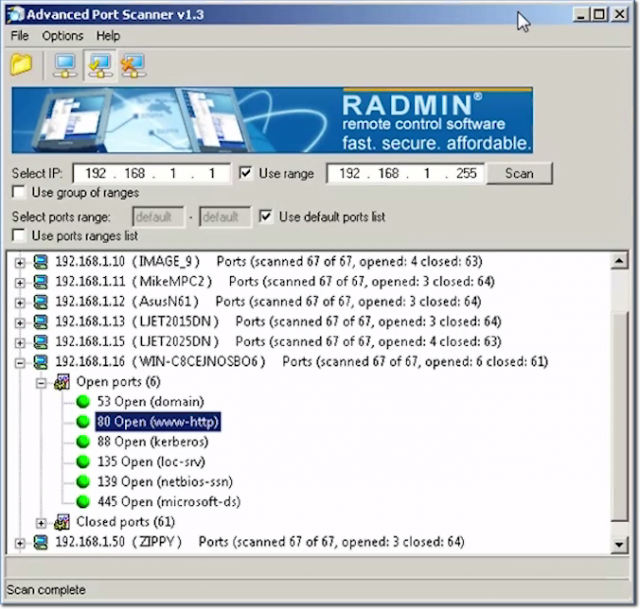Screen dimensions: 640x609
Task: Enable Use group of ranges checkbox
Action: coord(19,192)
